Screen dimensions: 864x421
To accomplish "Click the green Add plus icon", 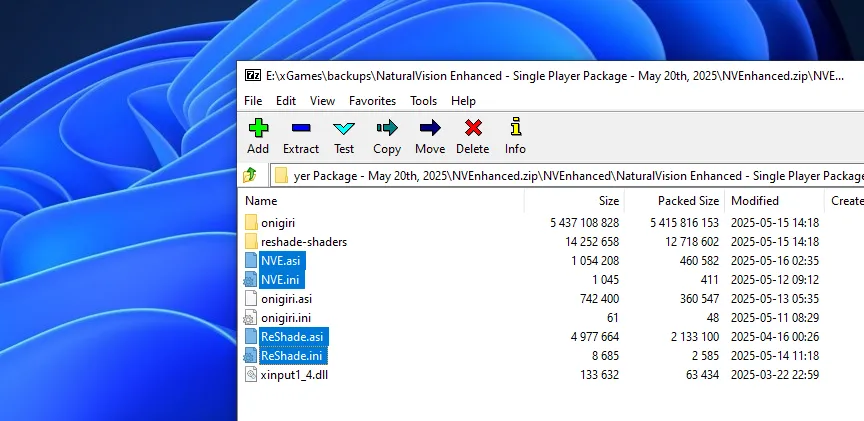I will [x=258, y=128].
